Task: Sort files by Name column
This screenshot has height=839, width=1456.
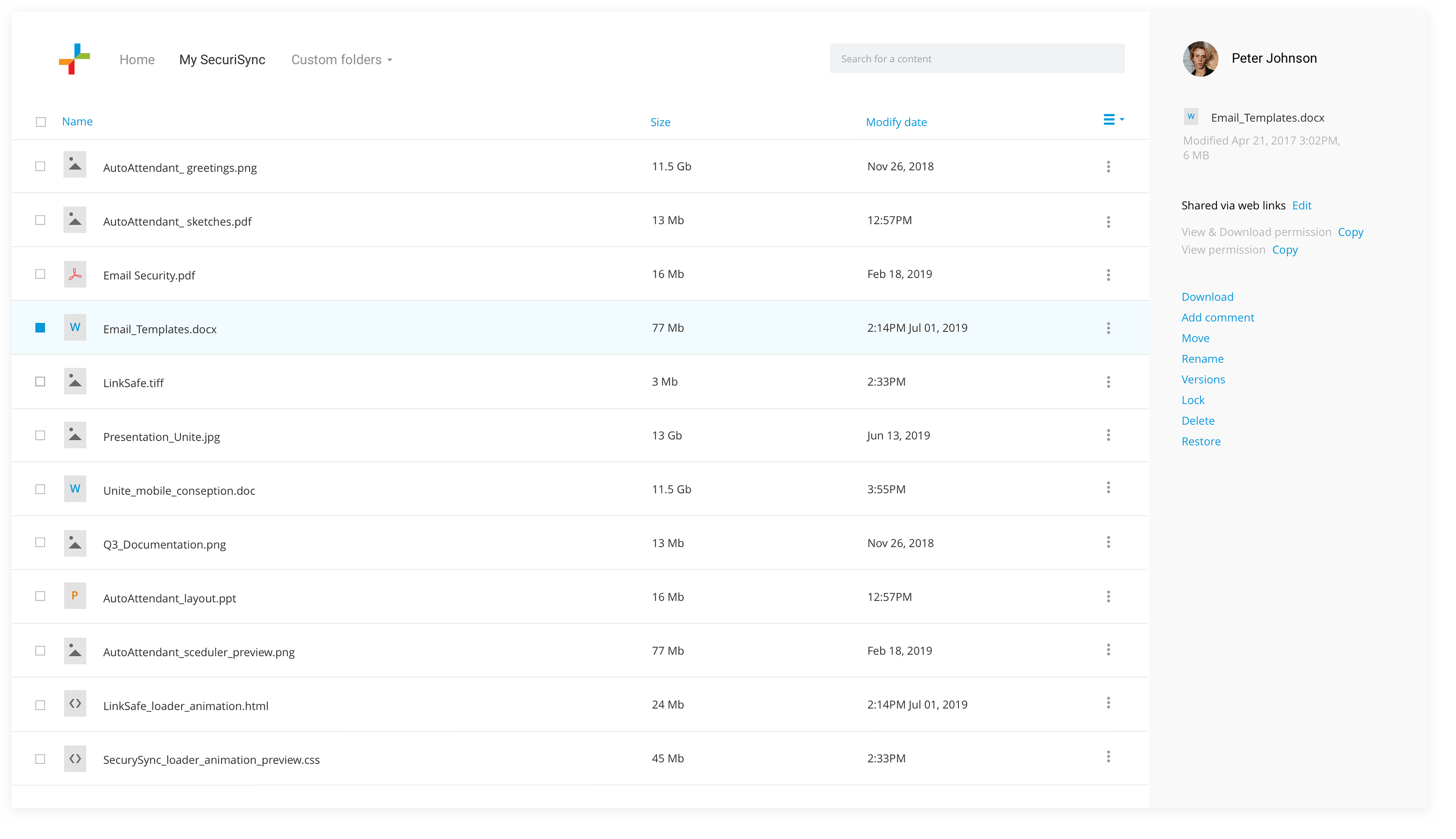Action: click(x=77, y=122)
